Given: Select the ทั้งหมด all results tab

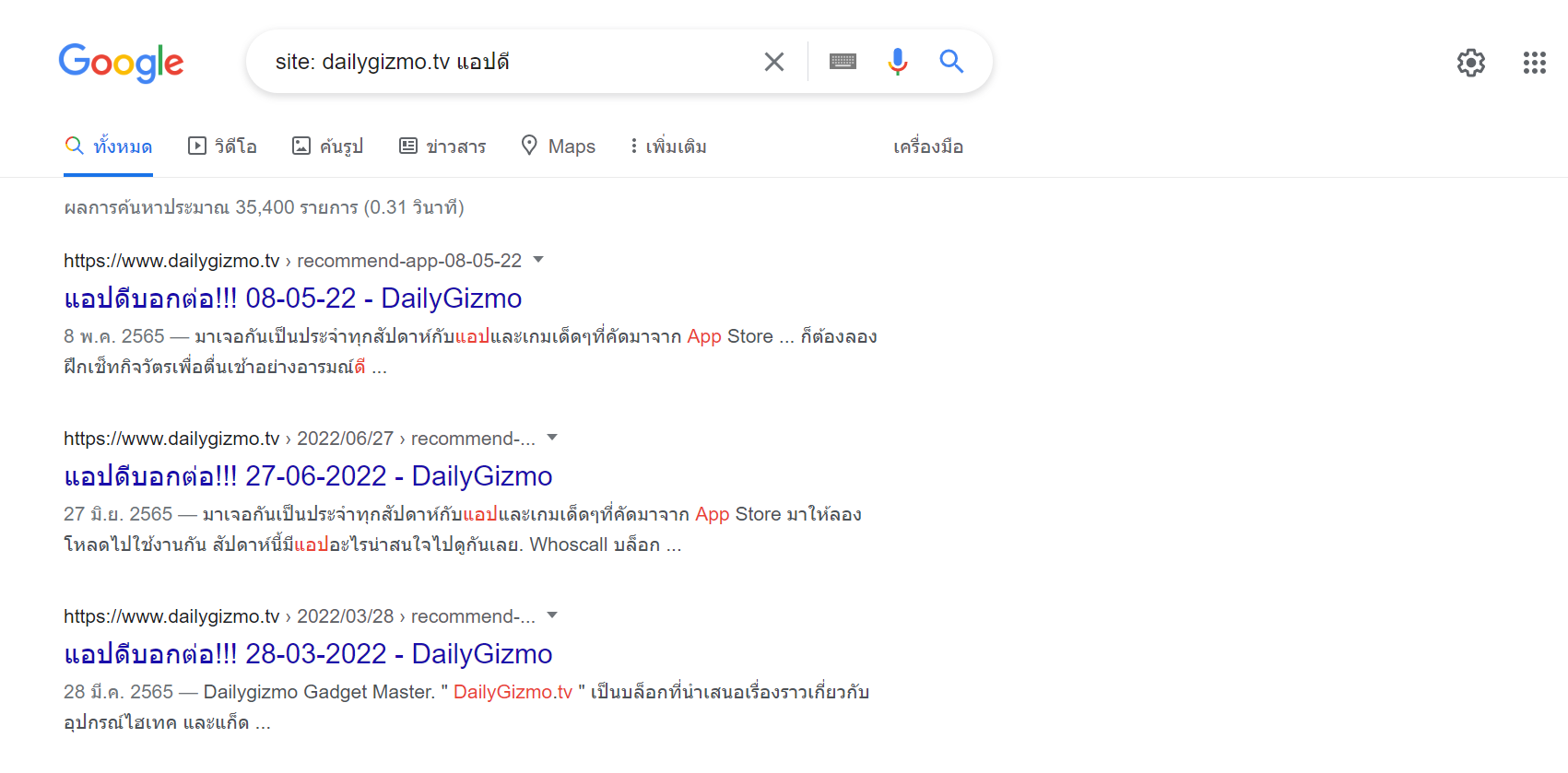Looking at the screenshot, I should (109, 146).
